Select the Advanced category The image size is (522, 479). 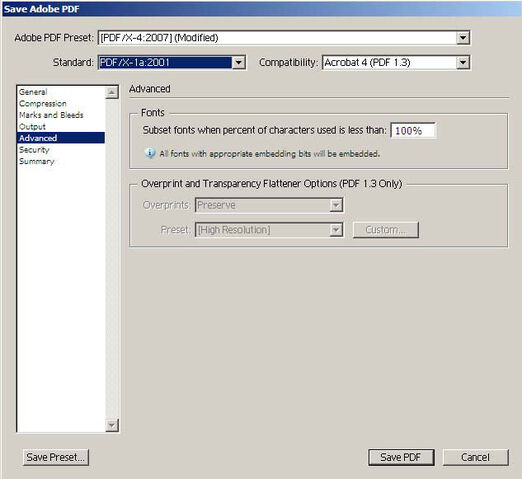(x=61, y=138)
